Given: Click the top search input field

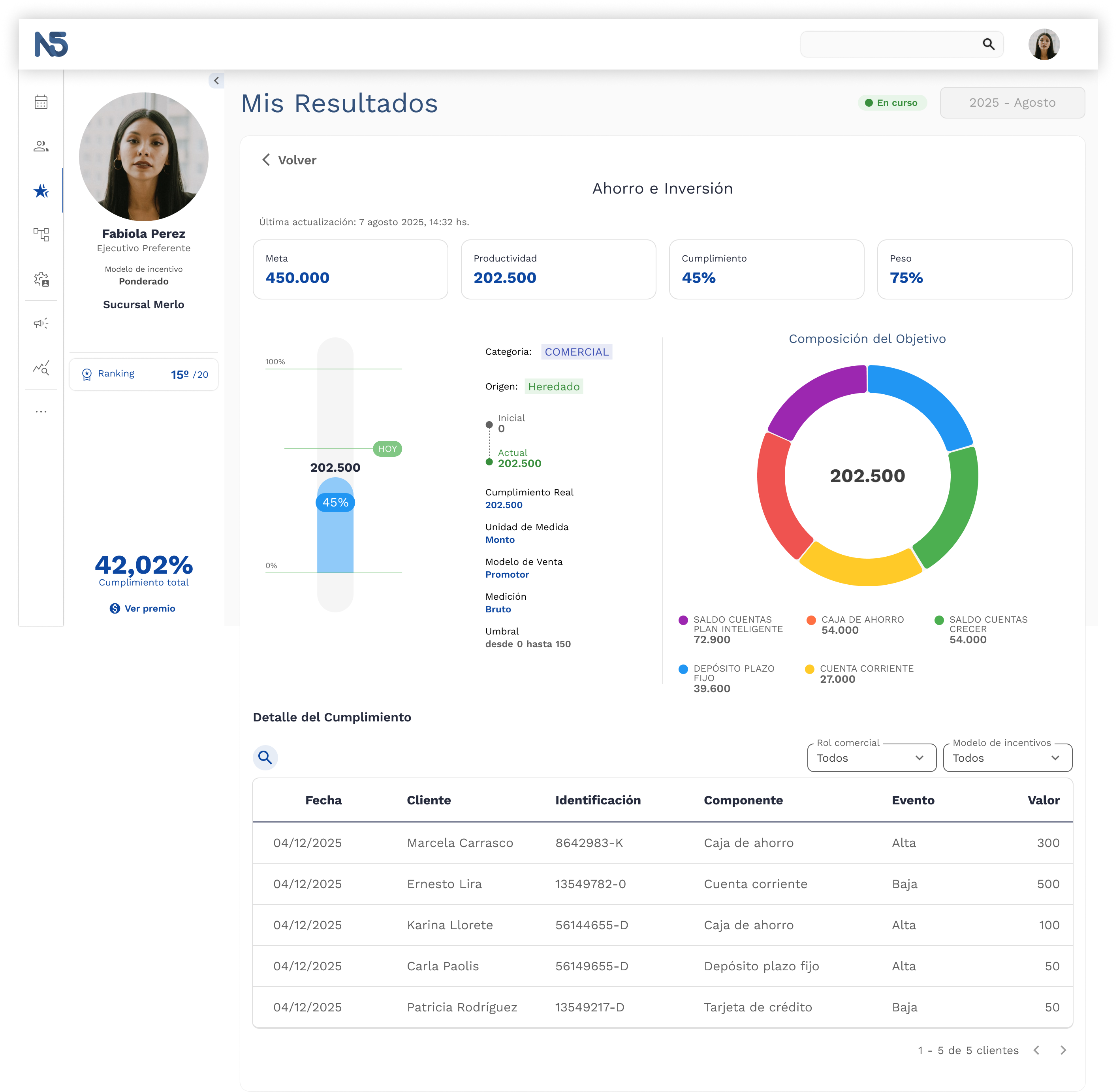Looking at the screenshot, I should point(901,44).
